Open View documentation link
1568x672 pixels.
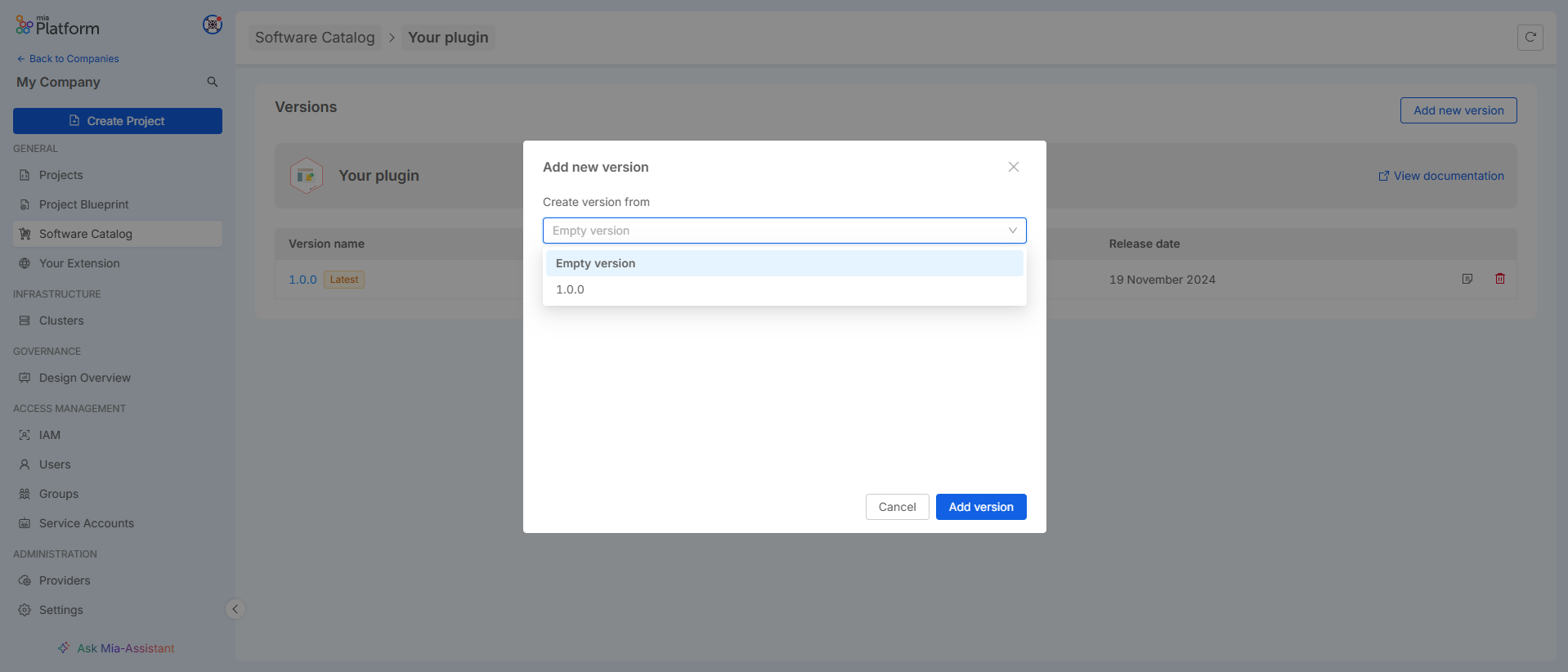click(x=1440, y=176)
